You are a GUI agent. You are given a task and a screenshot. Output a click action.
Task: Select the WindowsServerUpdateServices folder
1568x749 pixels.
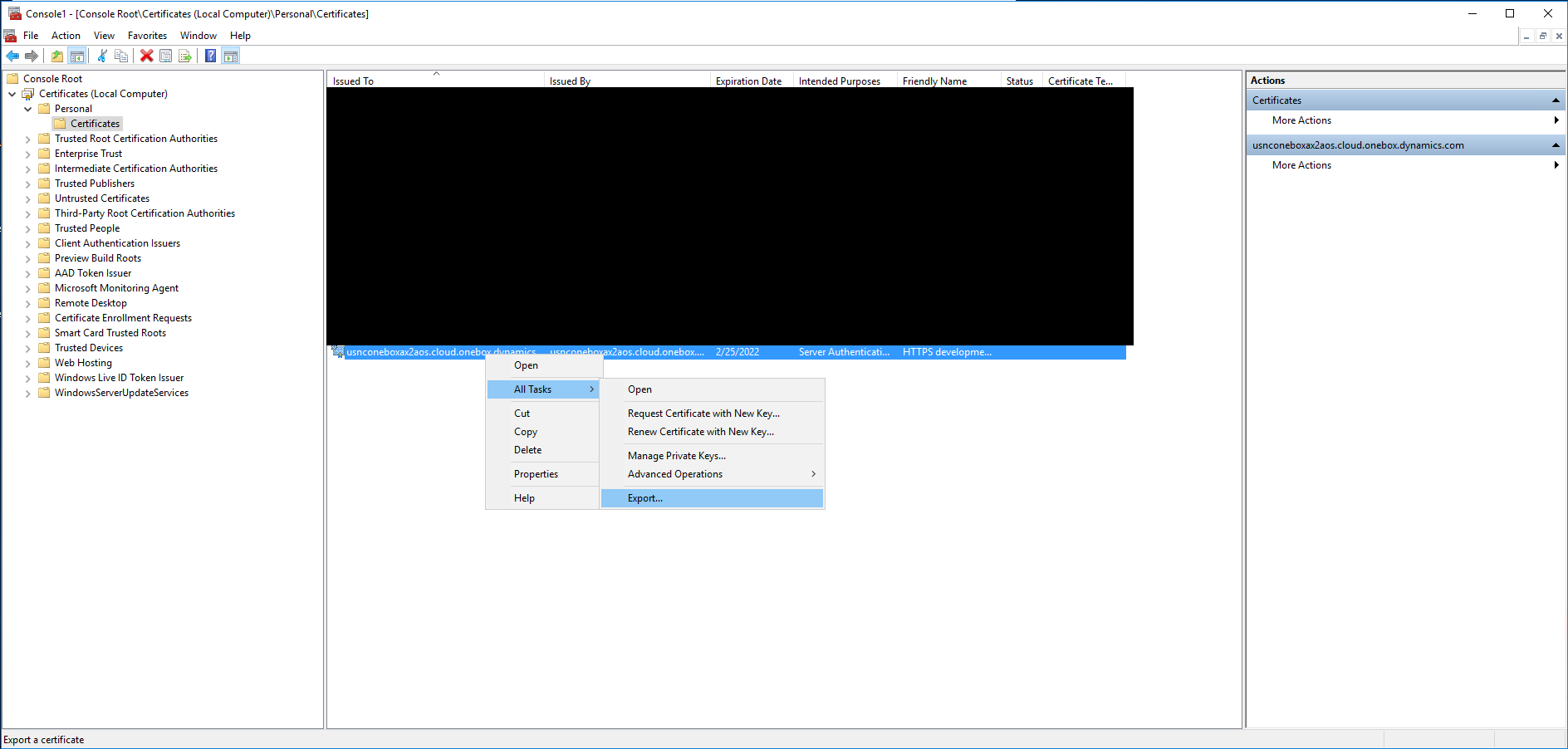point(121,393)
